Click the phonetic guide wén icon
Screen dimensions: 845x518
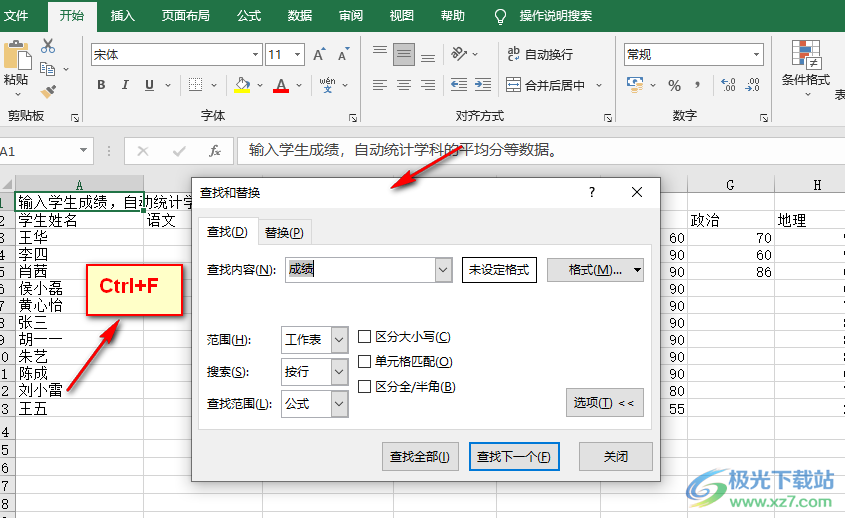pos(327,85)
